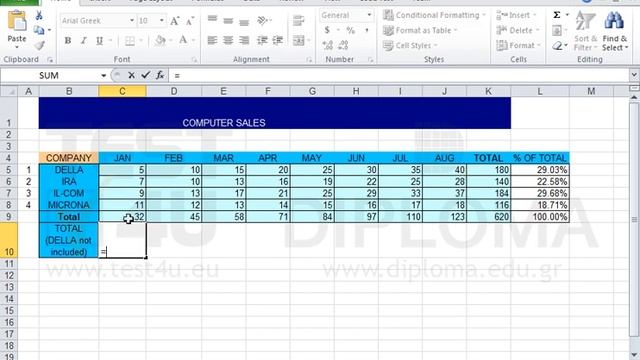
Task: Click the Fill down icon
Action: click(557, 30)
